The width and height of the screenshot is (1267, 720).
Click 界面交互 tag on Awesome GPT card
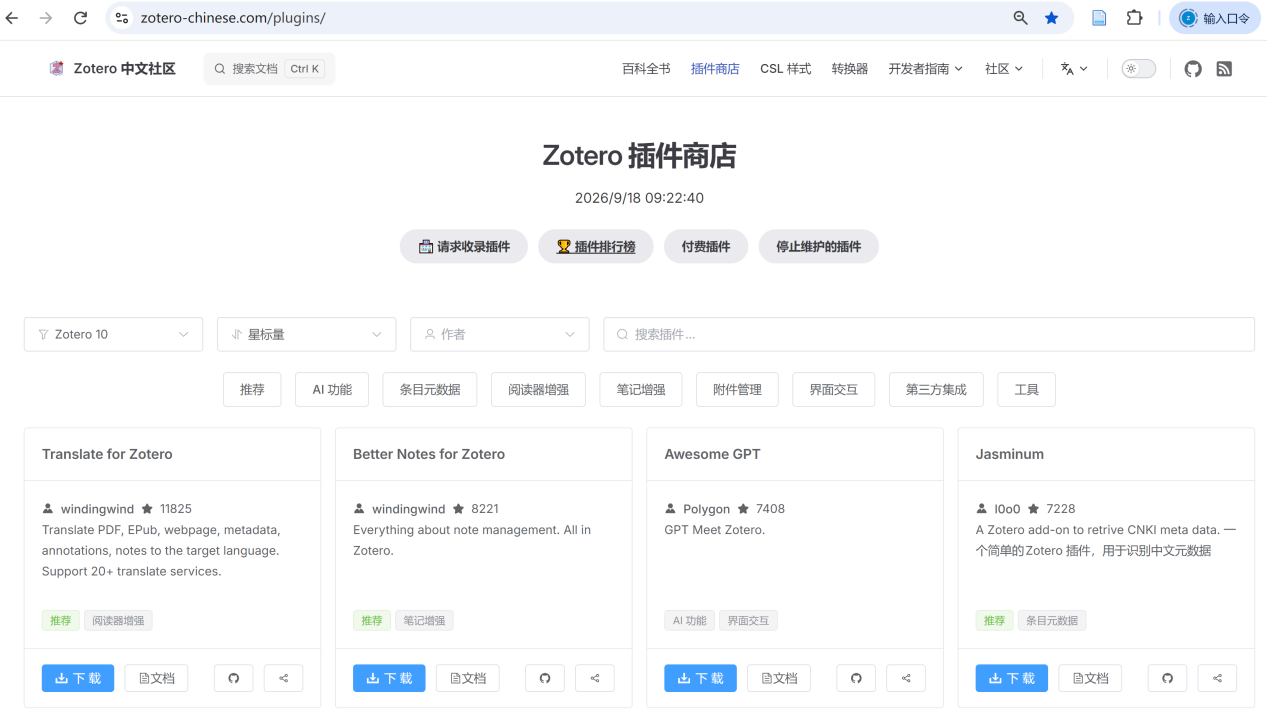click(x=748, y=621)
